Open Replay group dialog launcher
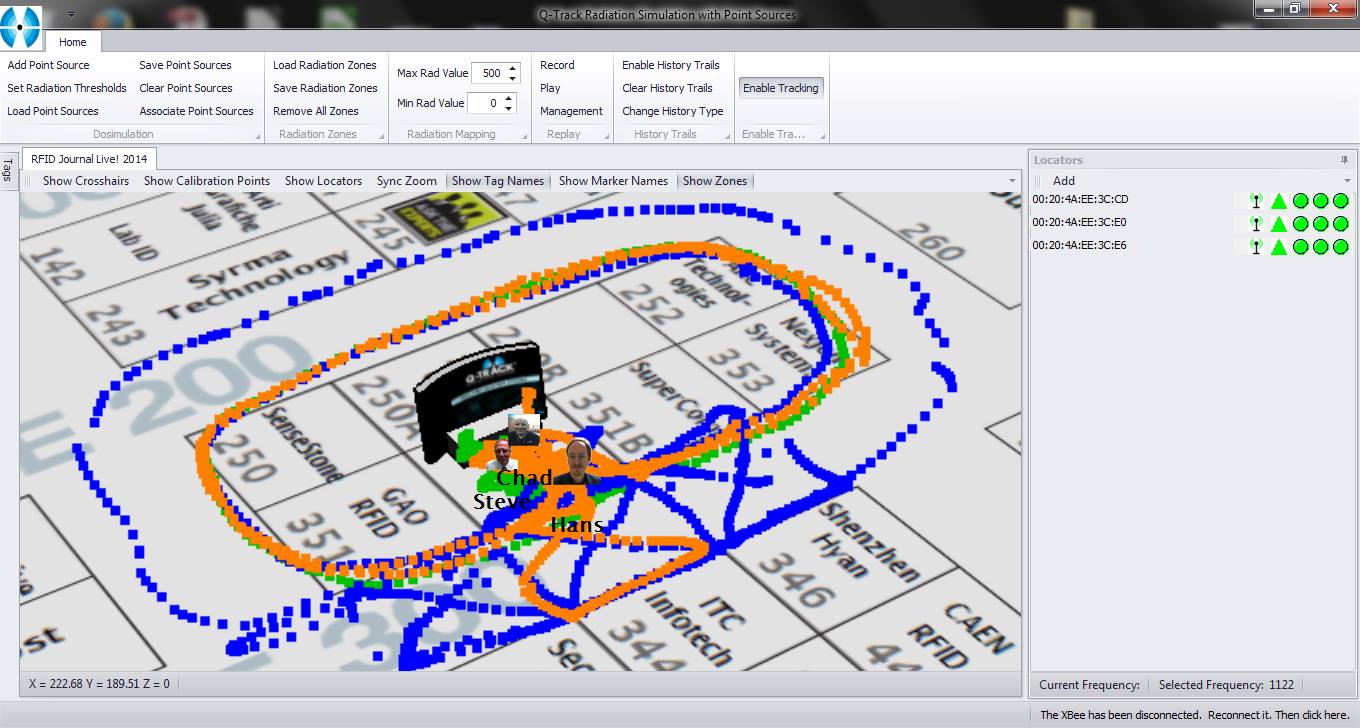The image size is (1360, 728). [606, 135]
